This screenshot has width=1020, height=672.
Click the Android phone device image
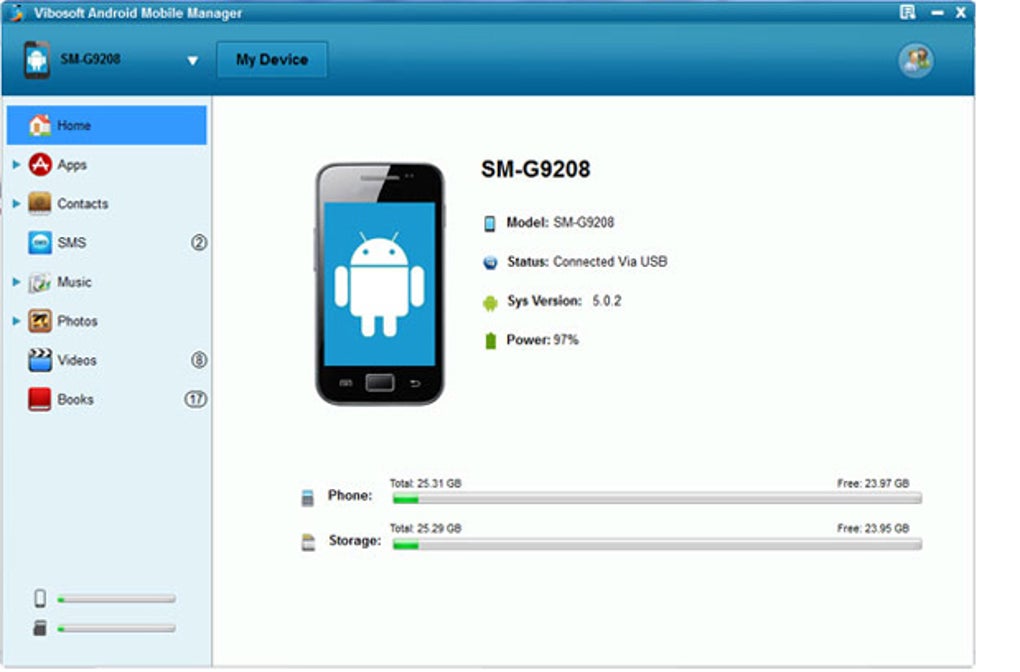point(380,284)
